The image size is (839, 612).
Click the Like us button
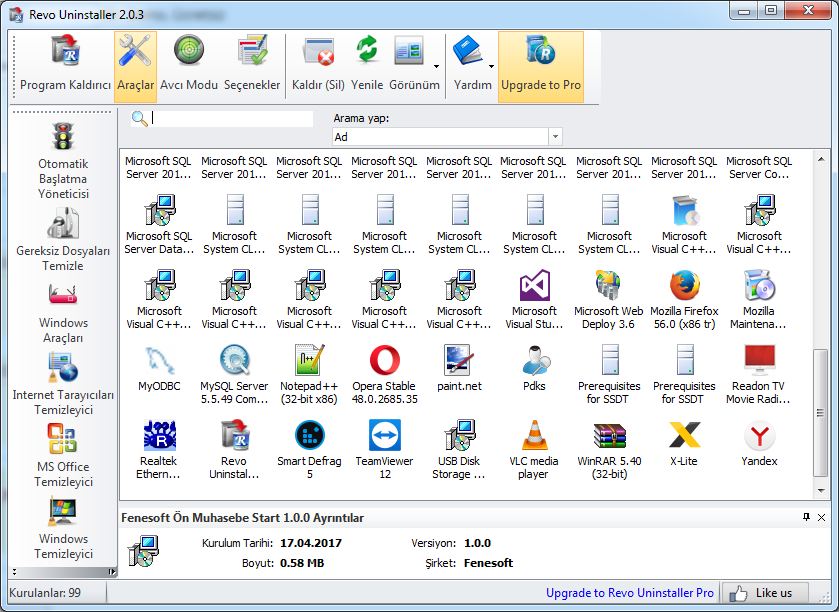click(764, 593)
